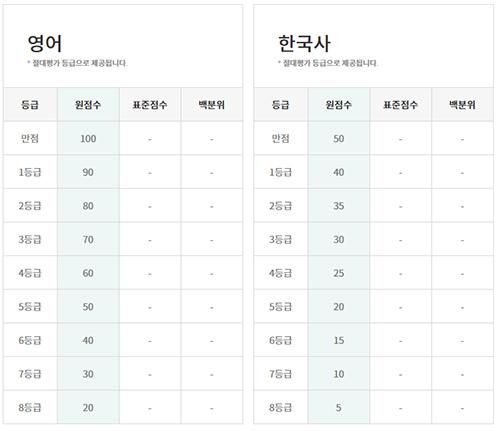Click the 한국사 2등급 score 35 cell
This screenshot has height=431, width=500.
click(x=339, y=206)
